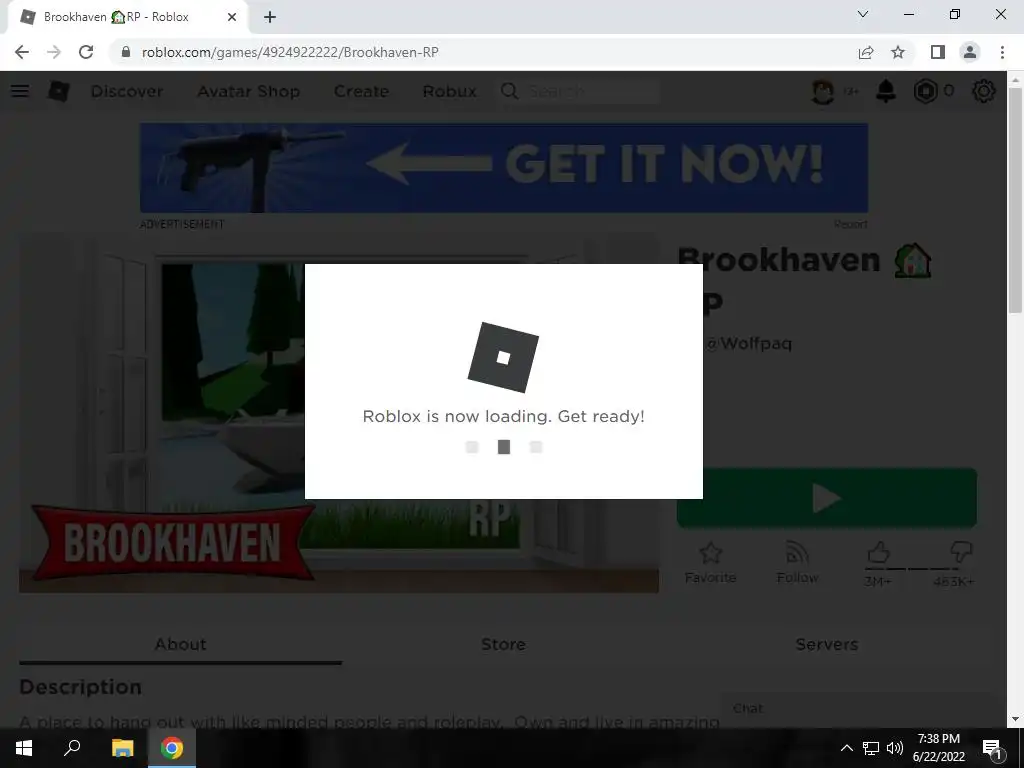Upvote the game with thumbs up

tap(878, 553)
